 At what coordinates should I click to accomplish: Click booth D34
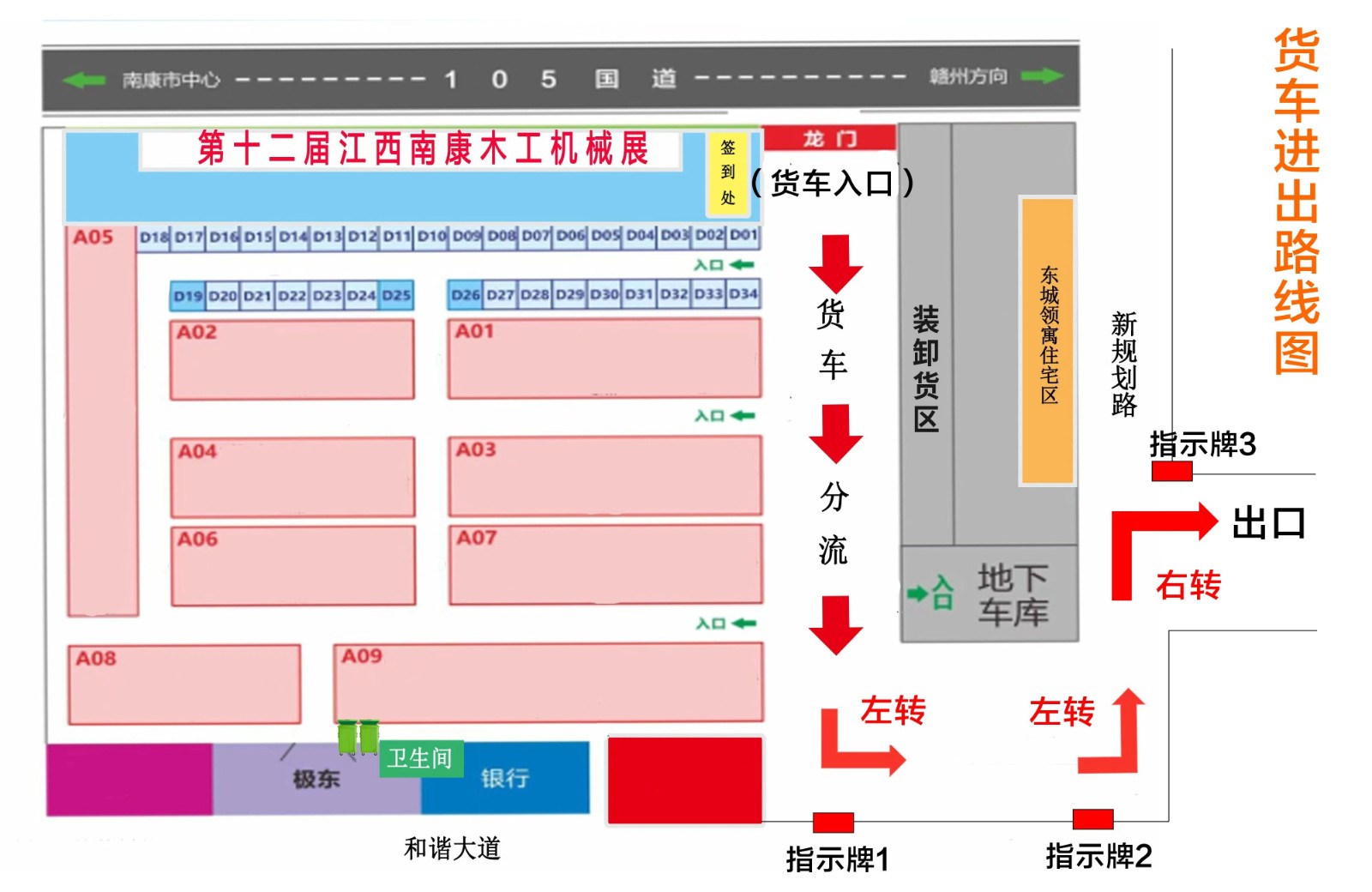[743, 293]
